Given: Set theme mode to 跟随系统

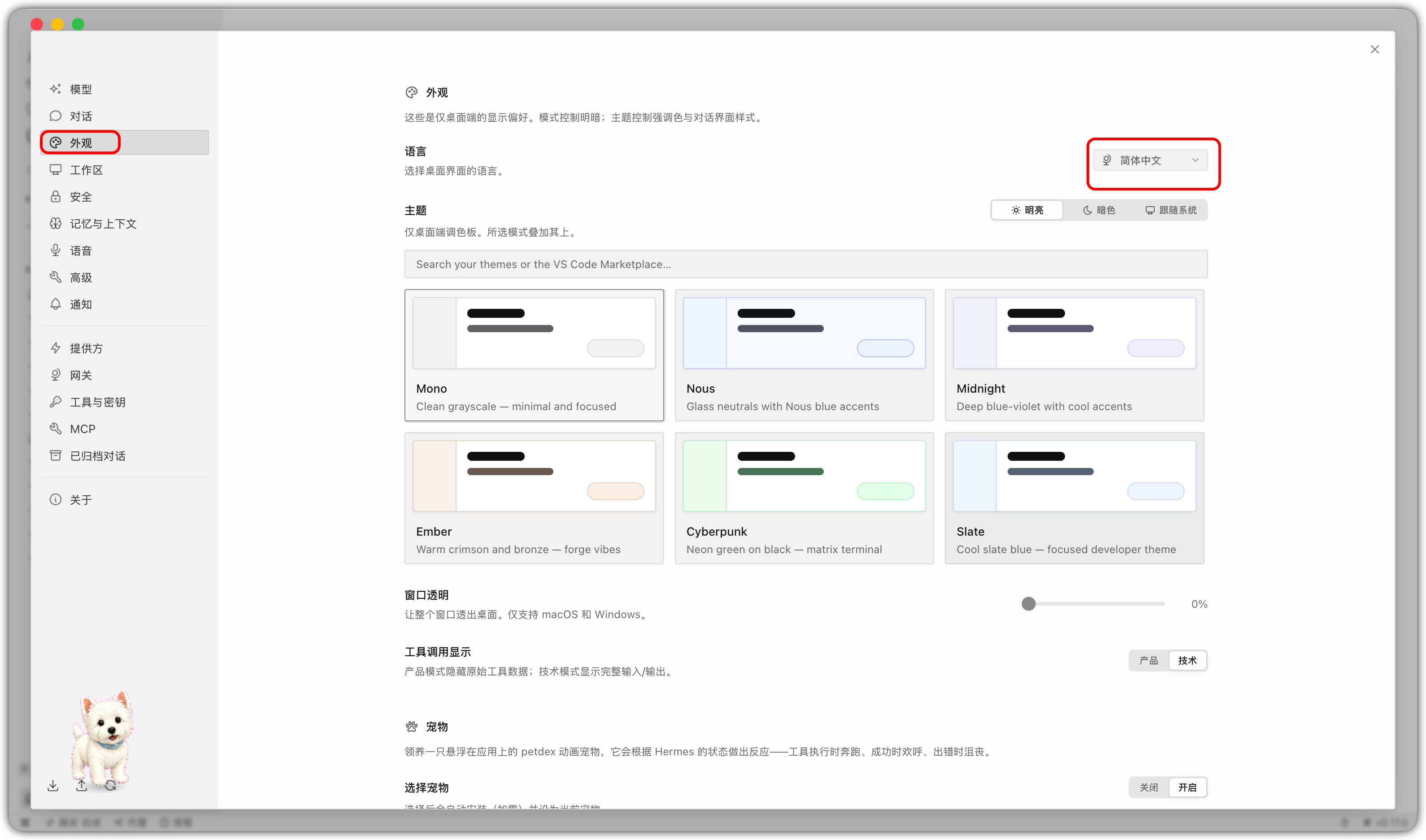Looking at the screenshot, I should [1171, 210].
